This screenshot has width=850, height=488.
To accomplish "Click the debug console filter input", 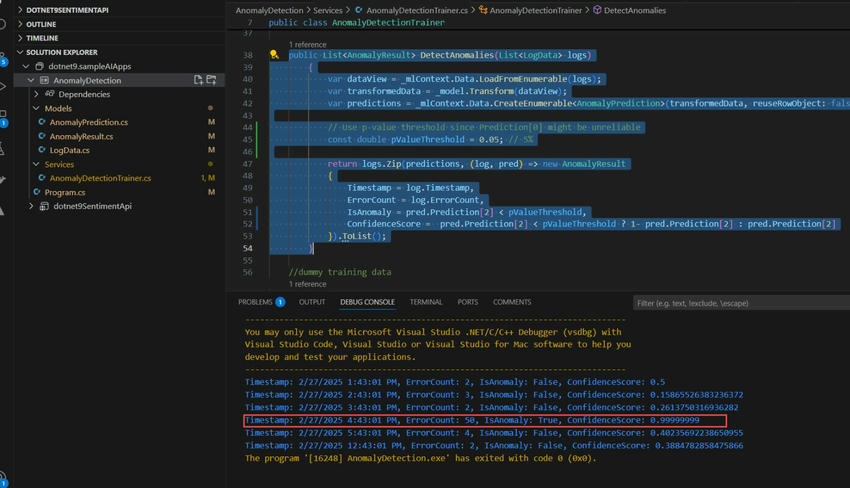I will click(x=740, y=303).
